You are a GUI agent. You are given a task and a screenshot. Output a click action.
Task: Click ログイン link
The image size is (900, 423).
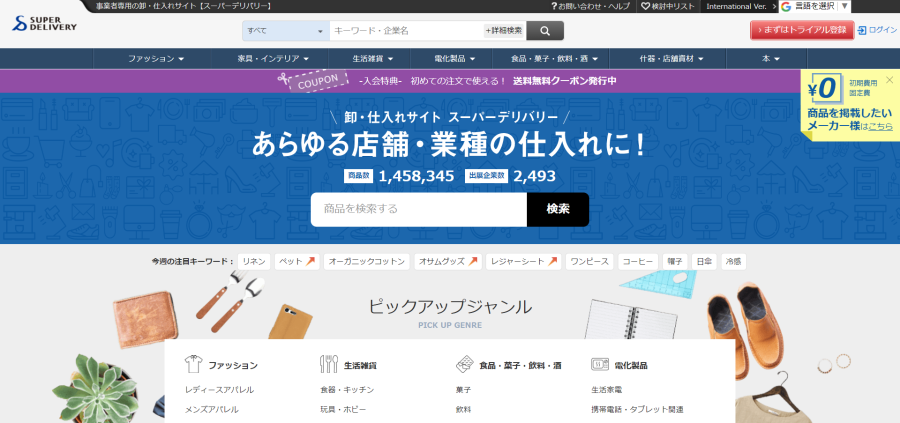point(883,30)
